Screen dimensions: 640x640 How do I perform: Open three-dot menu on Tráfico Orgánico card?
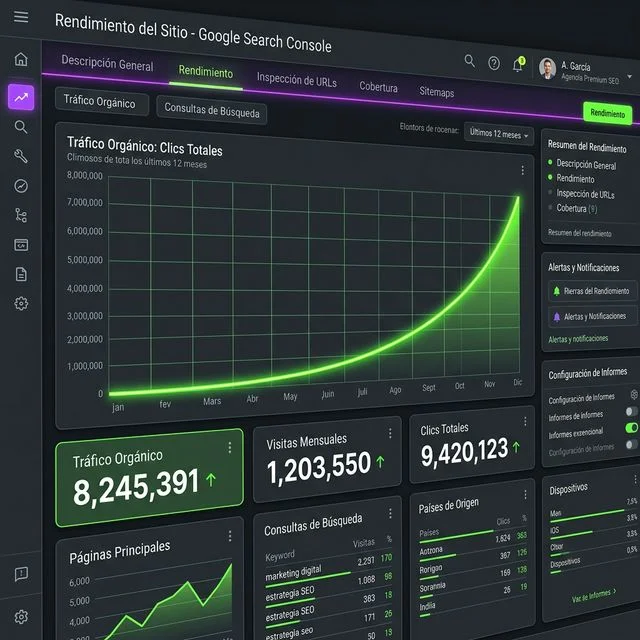click(230, 448)
